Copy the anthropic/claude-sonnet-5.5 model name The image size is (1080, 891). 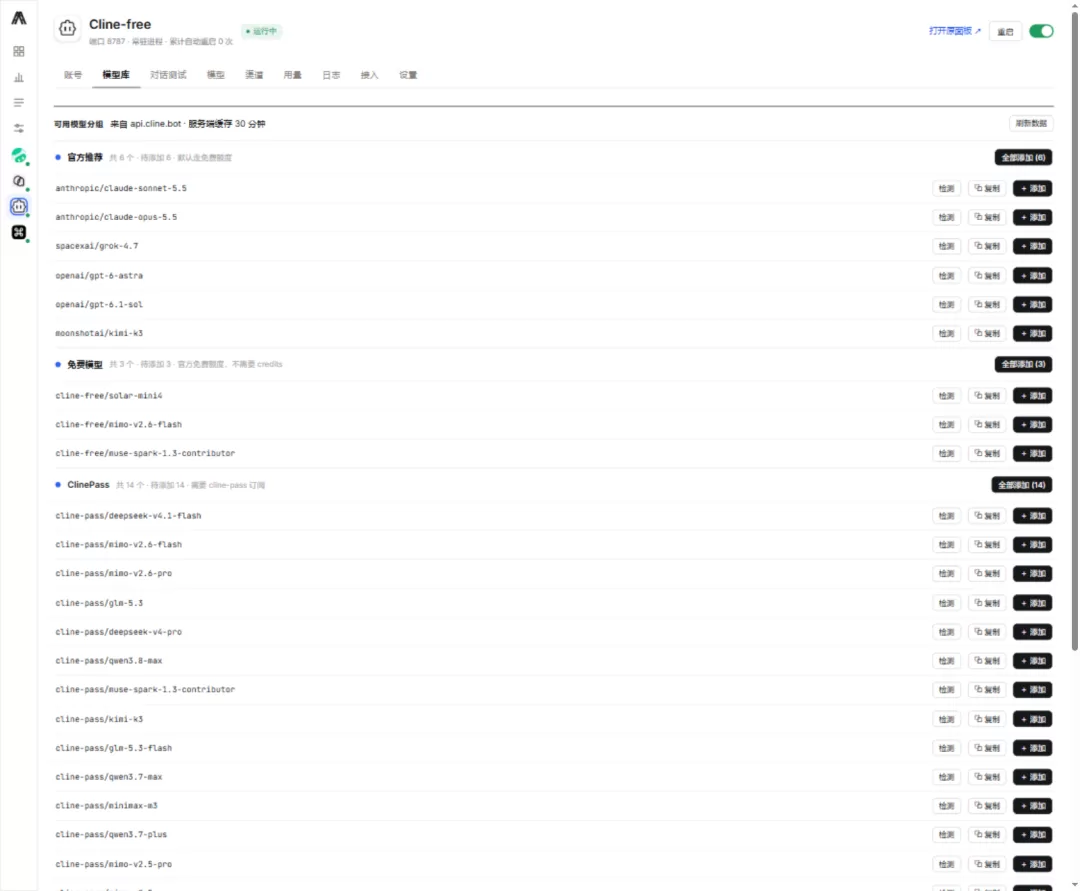pyautogui.click(x=988, y=188)
